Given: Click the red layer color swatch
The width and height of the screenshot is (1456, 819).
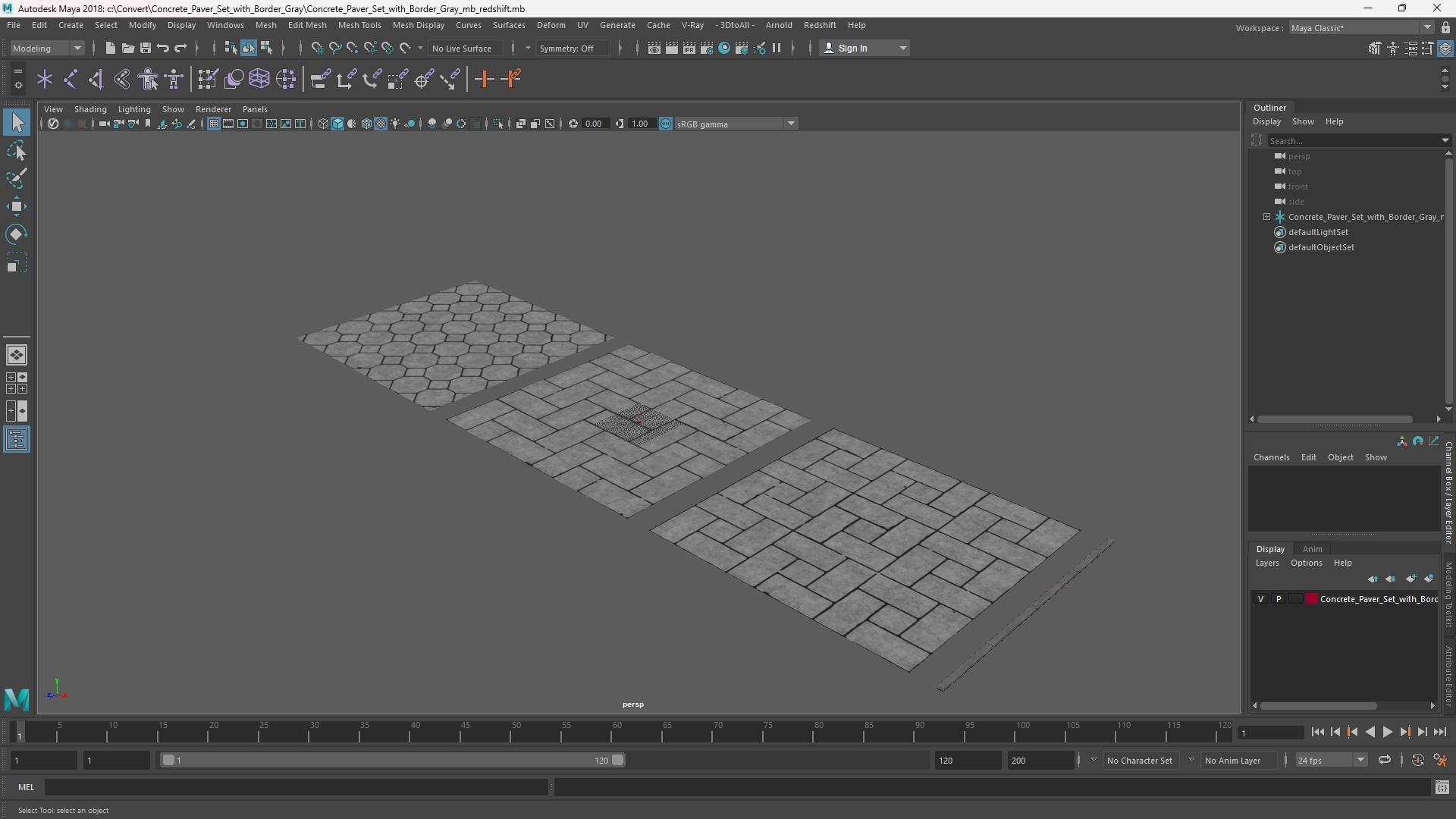Looking at the screenshot, I should coord(1312,599).
